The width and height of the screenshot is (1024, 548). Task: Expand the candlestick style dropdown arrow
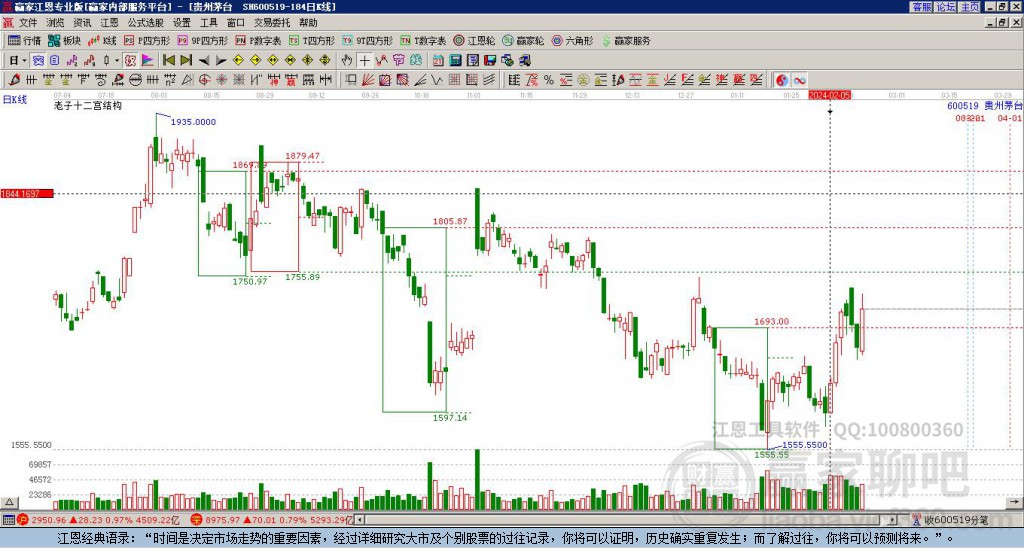117,60
